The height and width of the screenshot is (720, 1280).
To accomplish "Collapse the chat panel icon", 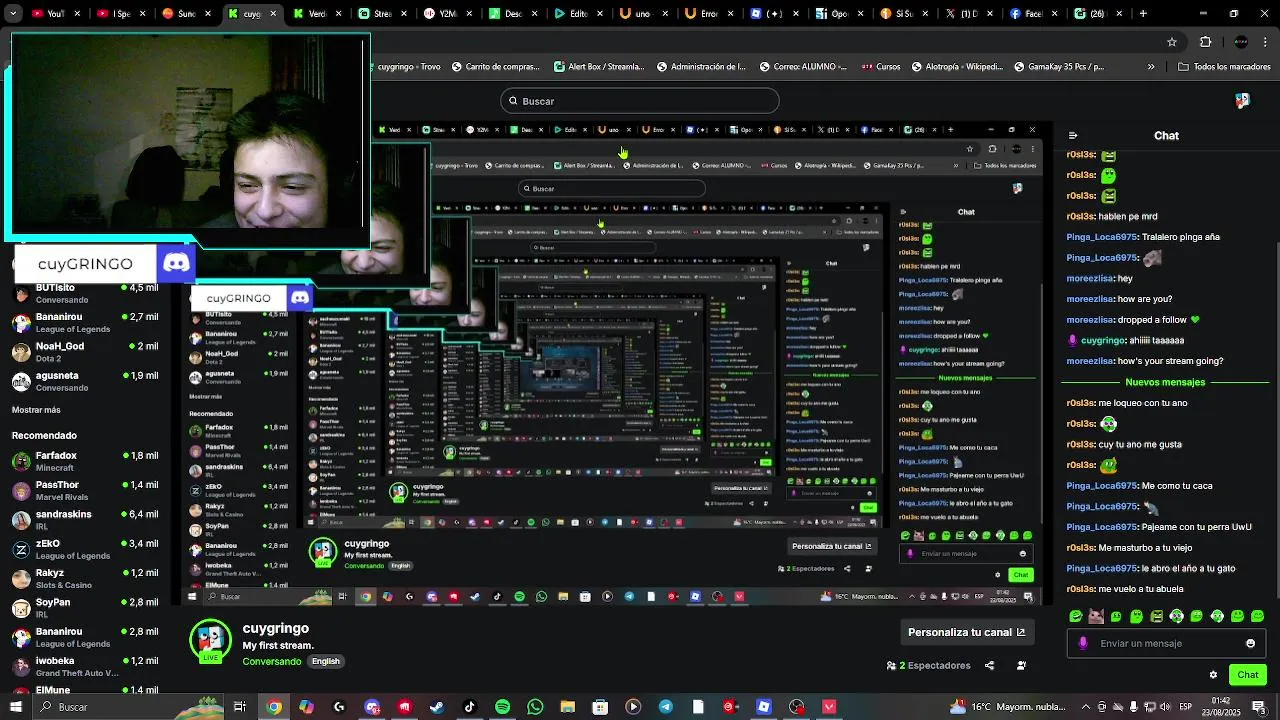I will (1072, 135).
